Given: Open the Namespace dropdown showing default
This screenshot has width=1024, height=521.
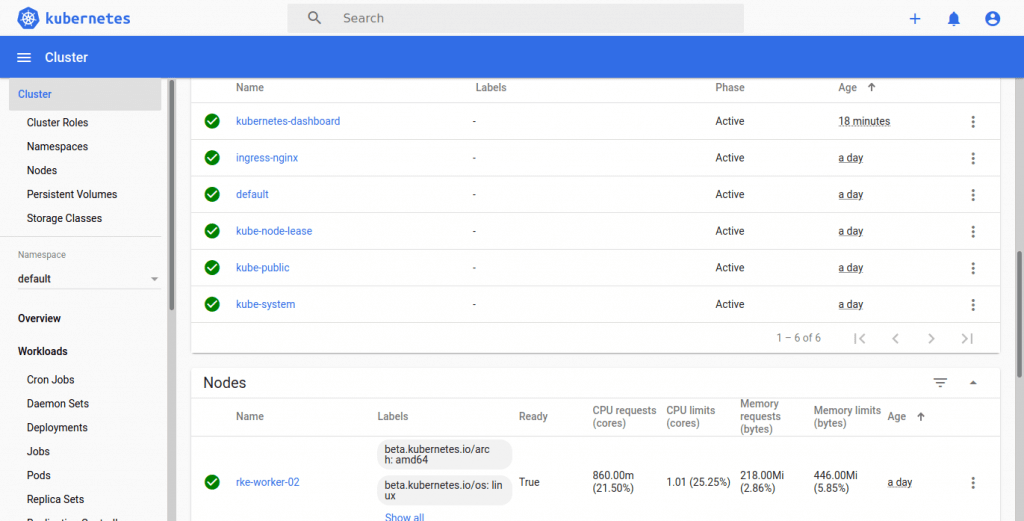Looking at the screenshot, I should [x=88, y=279].
